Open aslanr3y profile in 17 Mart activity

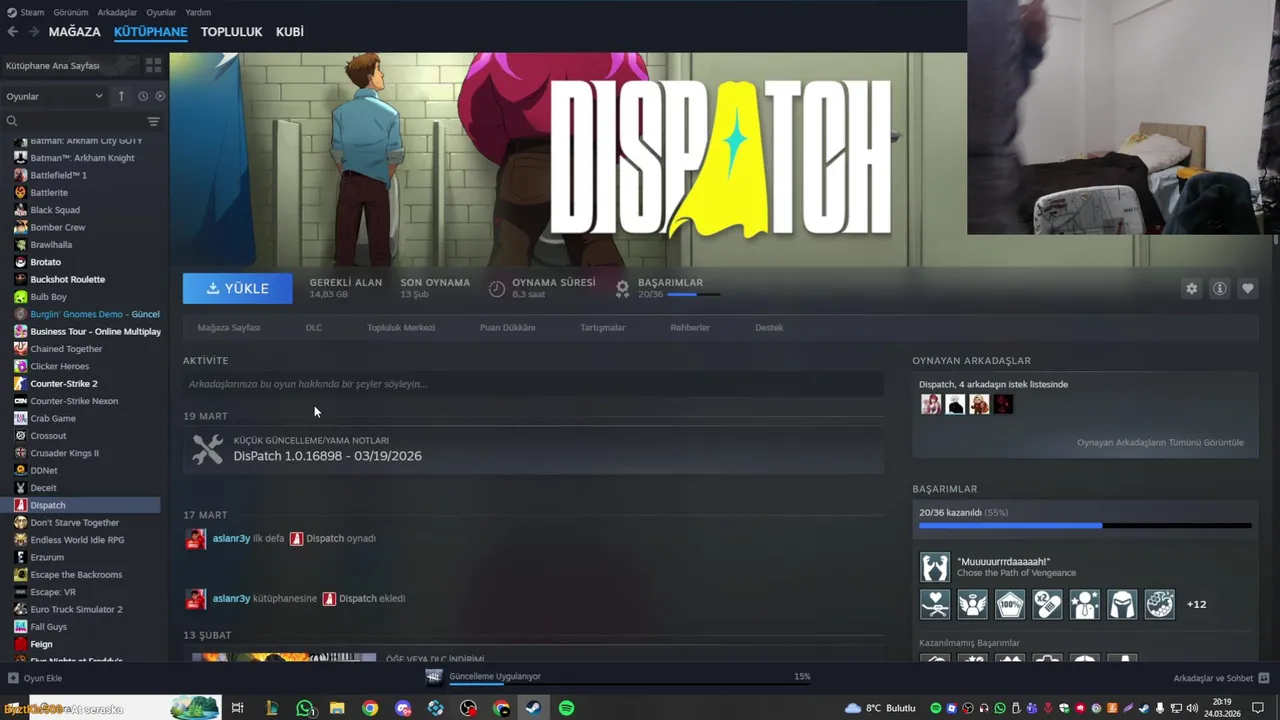231,538
